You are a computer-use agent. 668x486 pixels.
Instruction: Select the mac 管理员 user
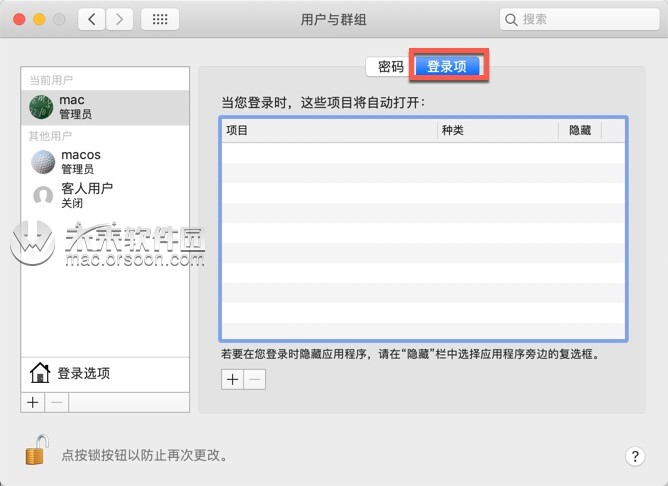(x=105, y=107)
